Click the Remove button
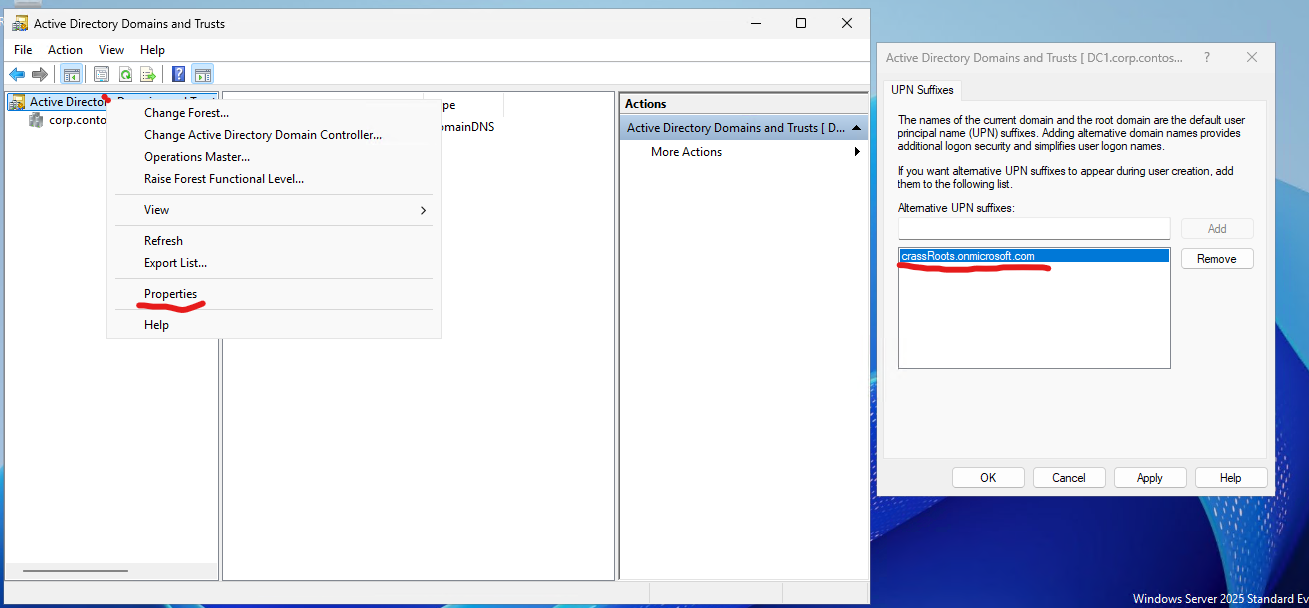1309x608 pixels. click(x=1217, y=259)
